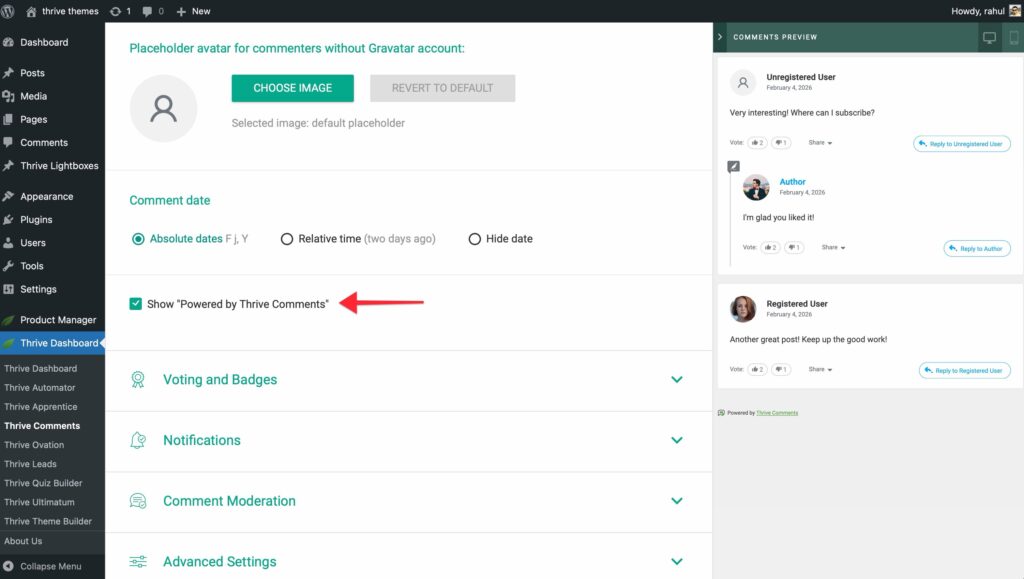Screen dimensions: 1024x579
Task: Select Relative time radio option
Action: (287, 239)
